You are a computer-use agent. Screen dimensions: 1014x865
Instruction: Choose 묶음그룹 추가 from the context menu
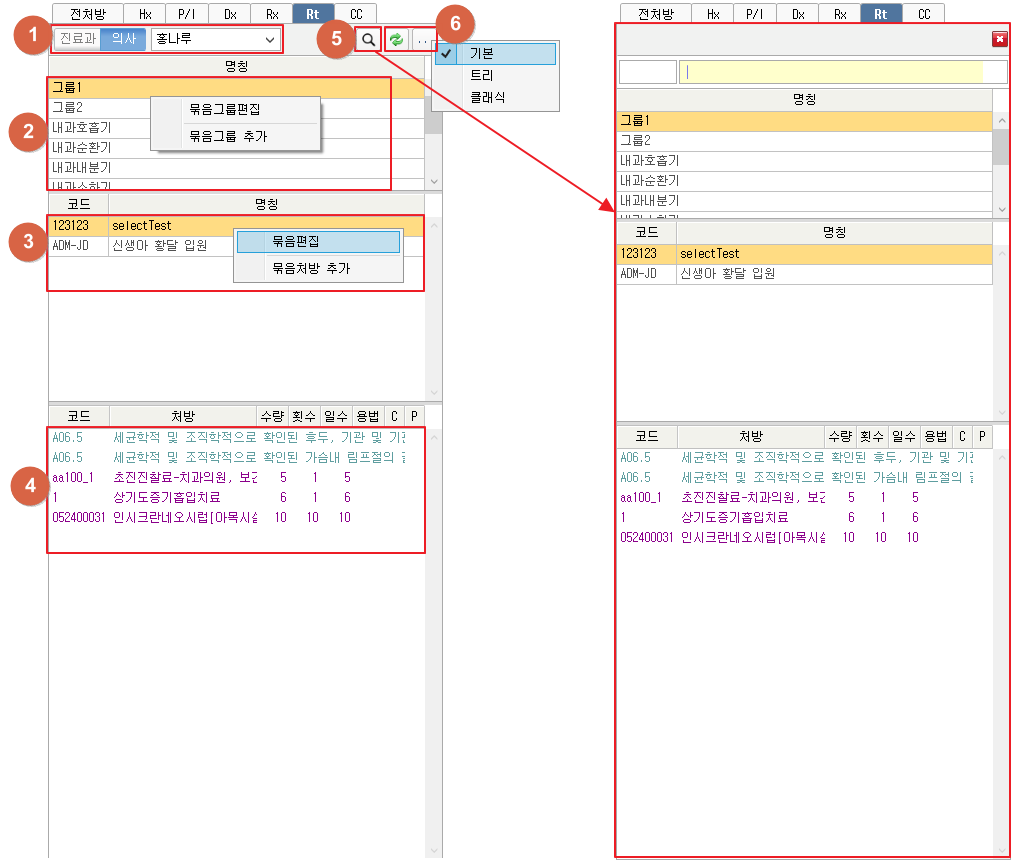point(228,136)
